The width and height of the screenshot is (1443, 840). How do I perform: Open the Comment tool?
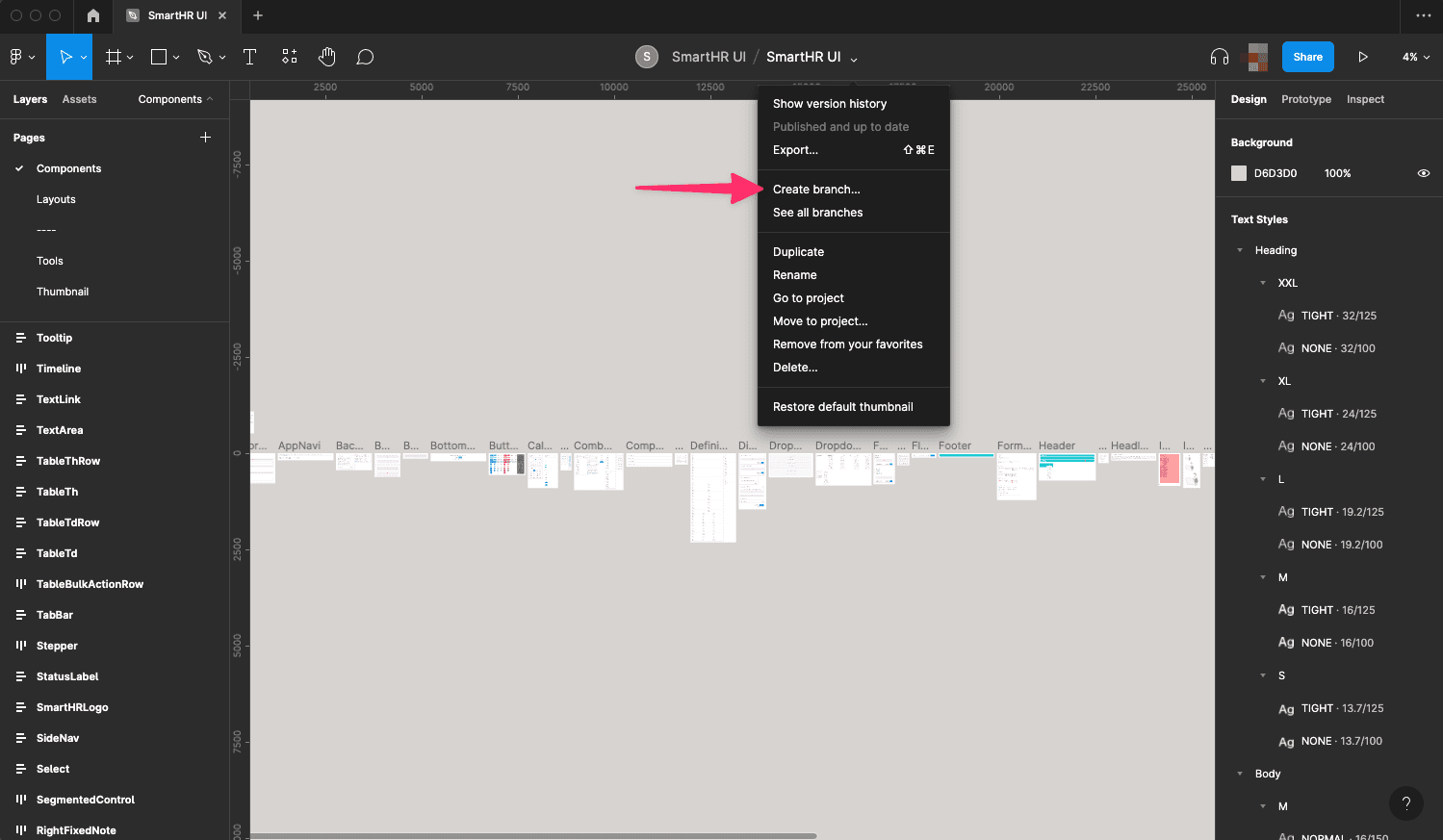[x=365, y=57]
